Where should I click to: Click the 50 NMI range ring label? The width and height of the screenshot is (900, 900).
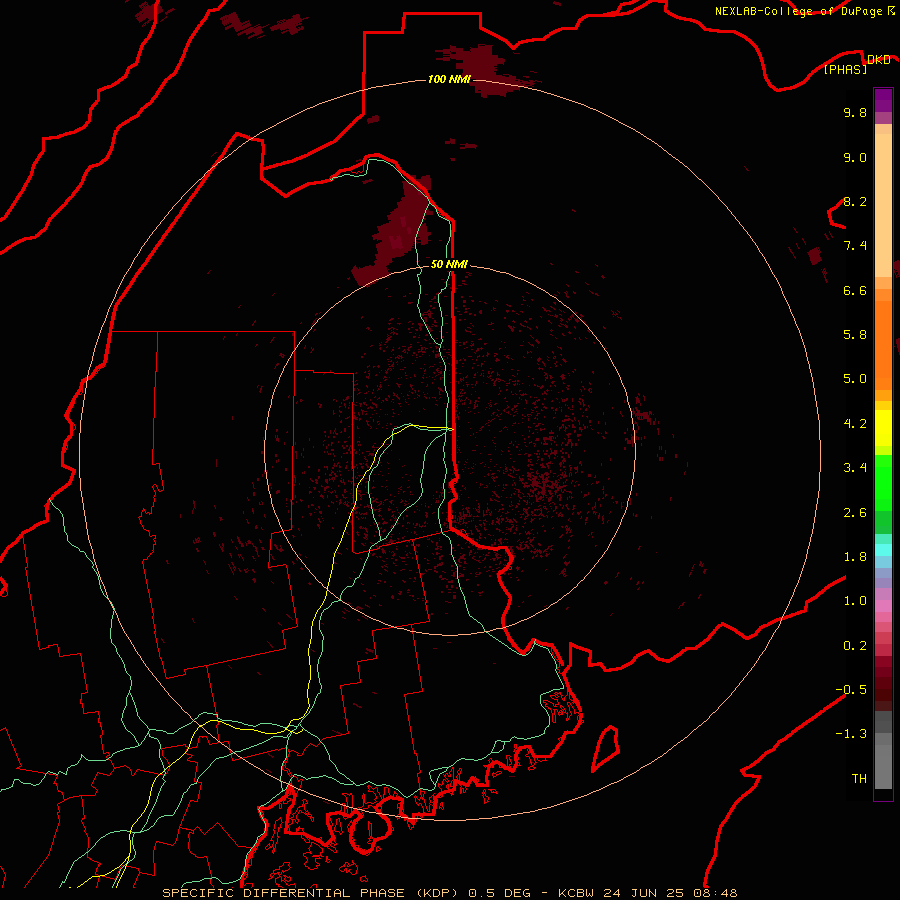[x=449, y=264]
